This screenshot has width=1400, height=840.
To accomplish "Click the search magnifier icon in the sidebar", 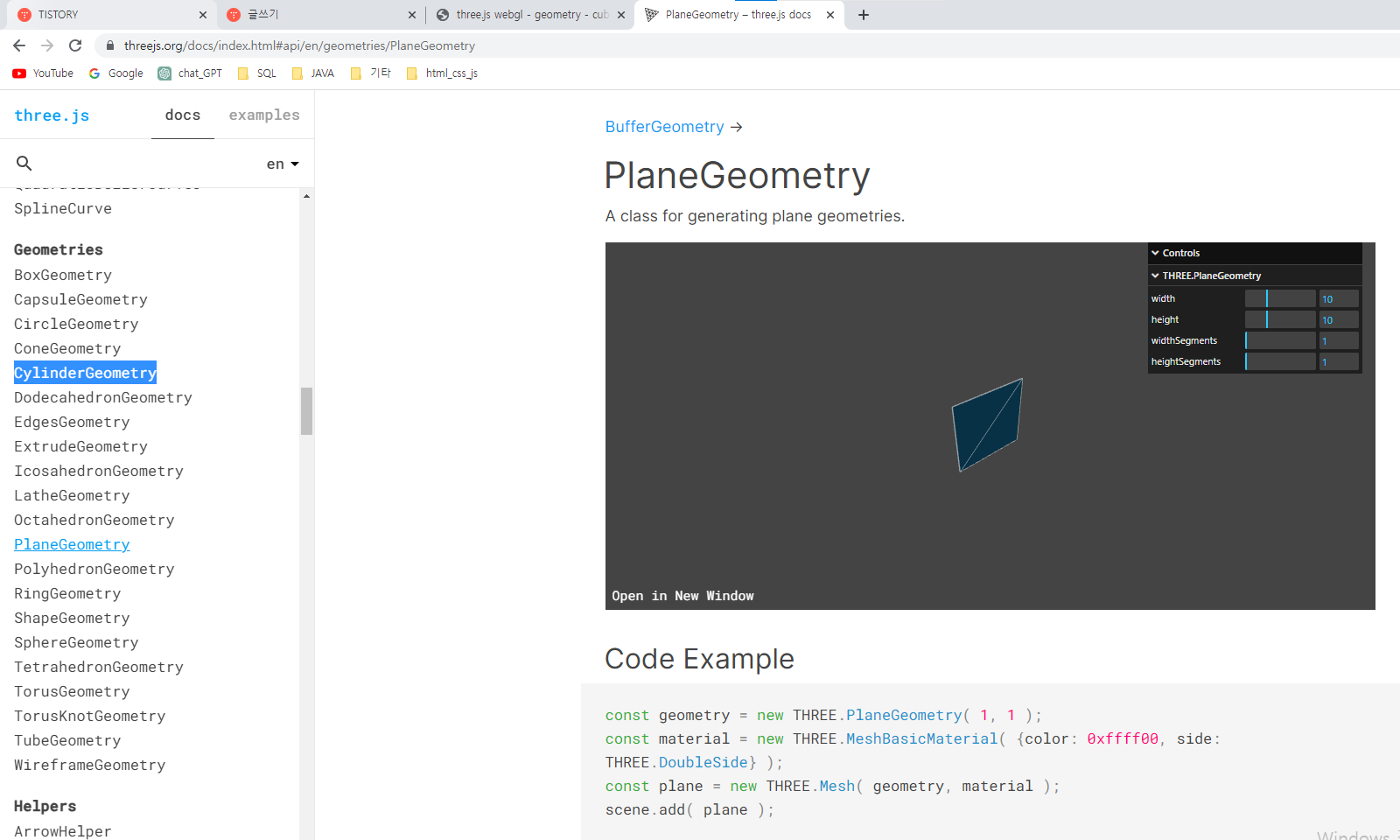I will point(24,164).
